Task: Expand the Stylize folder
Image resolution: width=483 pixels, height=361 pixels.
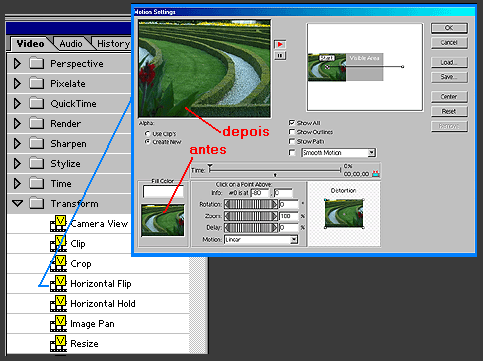Action: pyautogui.click(x=17, y=164)
